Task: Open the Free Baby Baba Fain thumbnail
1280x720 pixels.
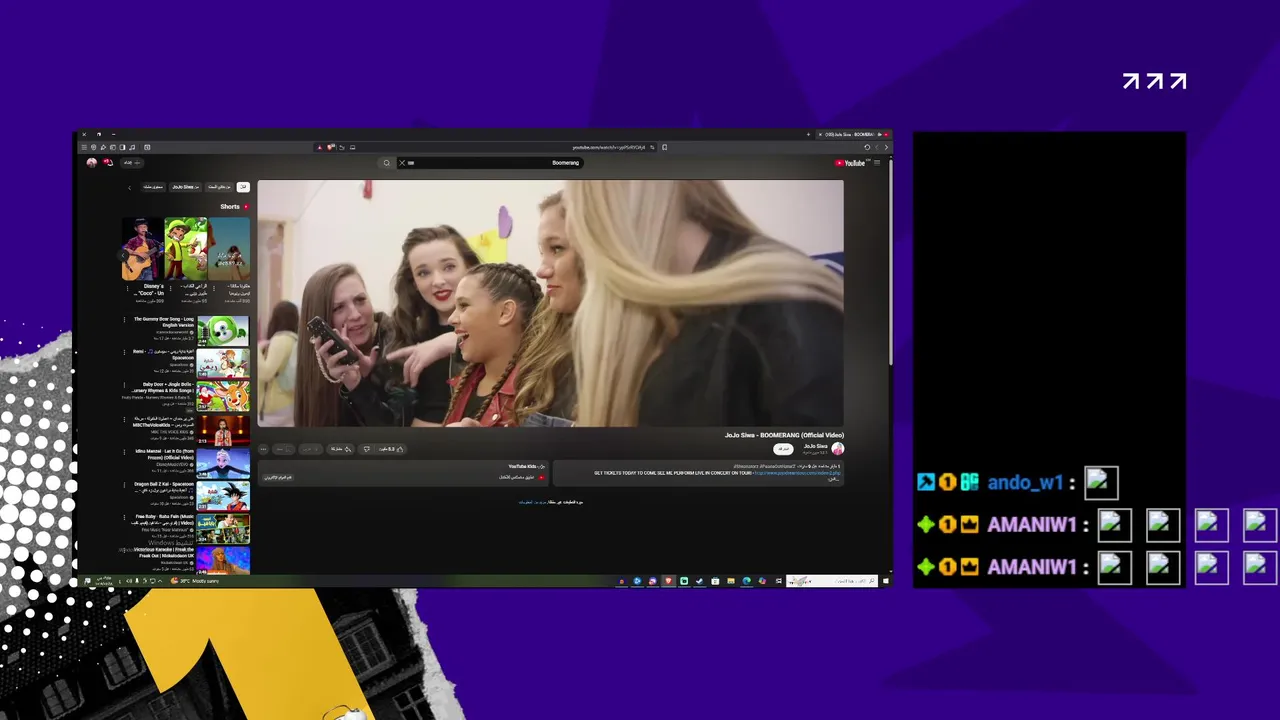Action: click(223, 528)
